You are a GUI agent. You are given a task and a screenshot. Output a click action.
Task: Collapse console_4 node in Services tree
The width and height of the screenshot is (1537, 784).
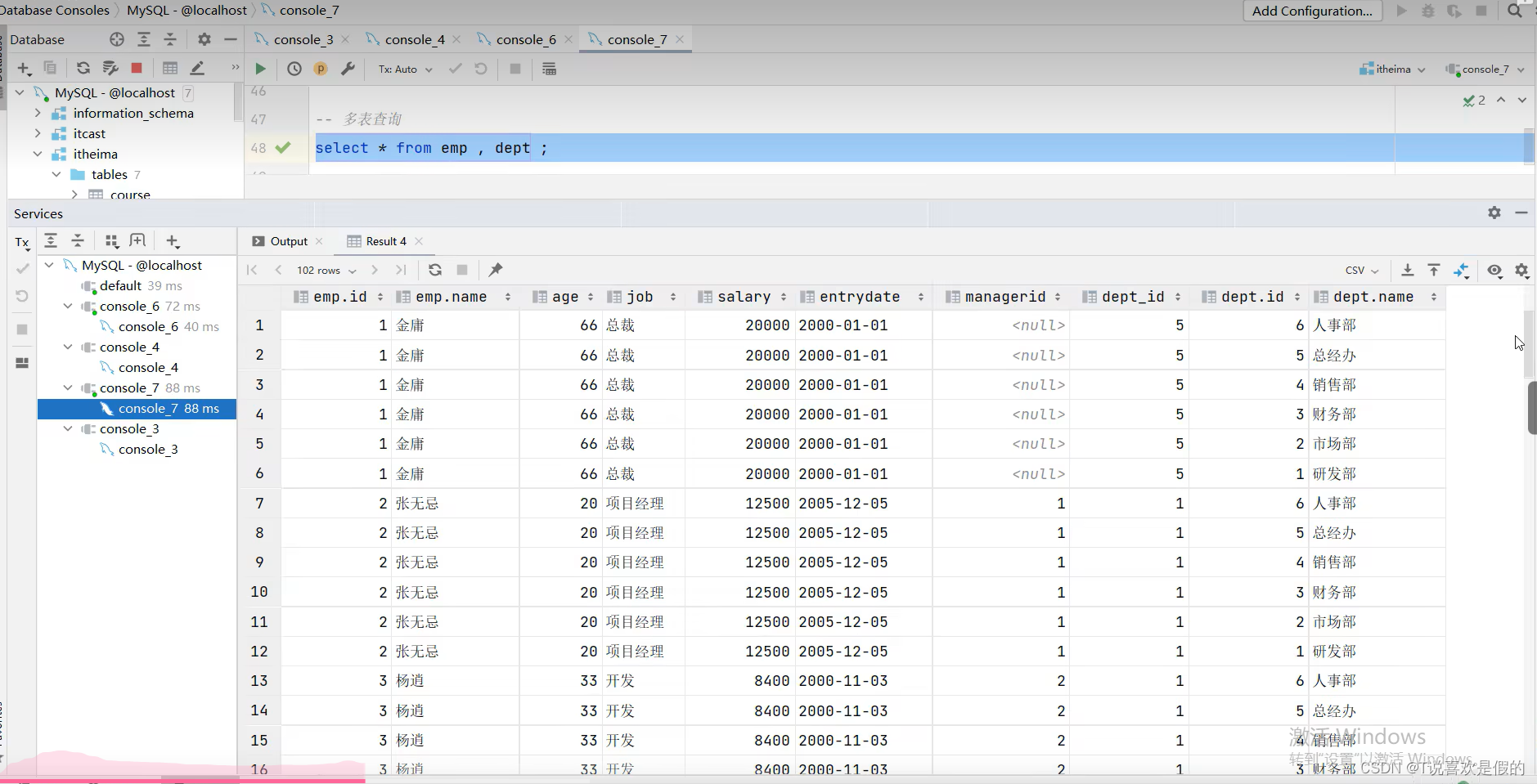click(x=68, y=347)
